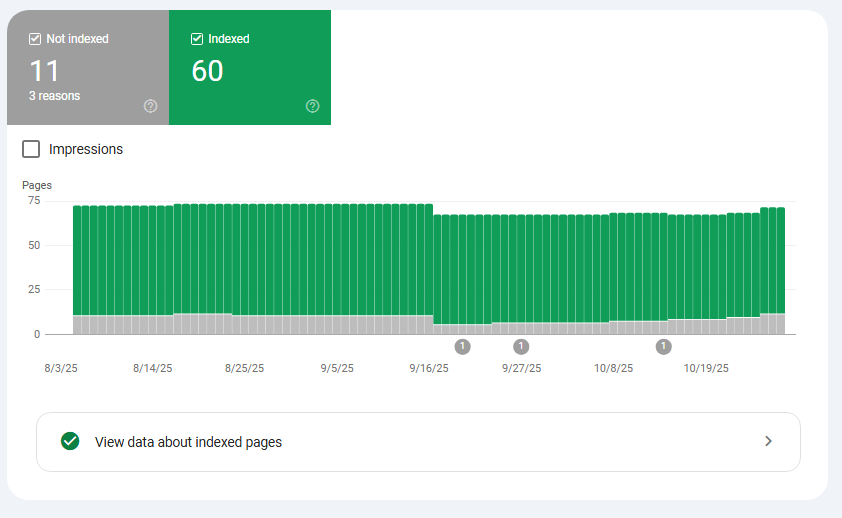Open the rightmost annotation marker under the chart
Viewport: 842px width, 518px height.
point(663,347)
